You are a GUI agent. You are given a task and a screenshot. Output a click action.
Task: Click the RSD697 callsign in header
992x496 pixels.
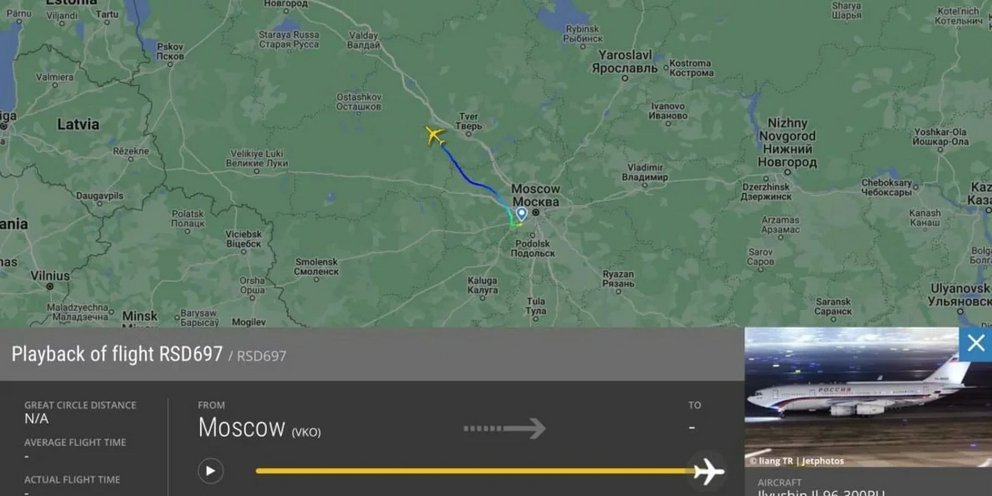(262, 356)
